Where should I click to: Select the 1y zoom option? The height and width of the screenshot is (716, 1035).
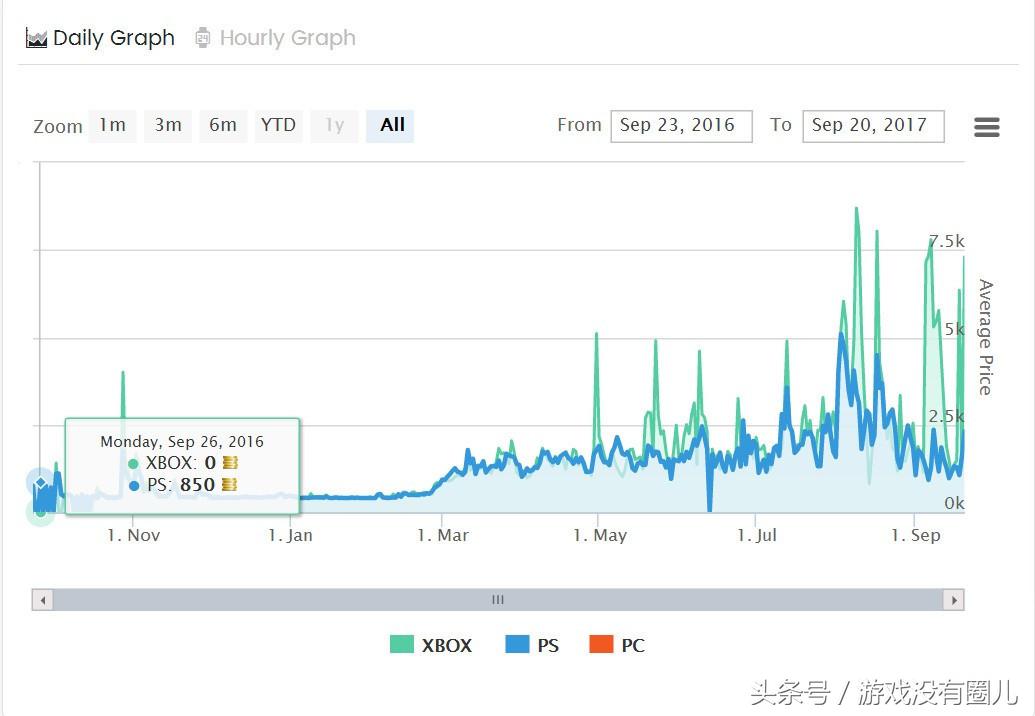coord(335,126)
